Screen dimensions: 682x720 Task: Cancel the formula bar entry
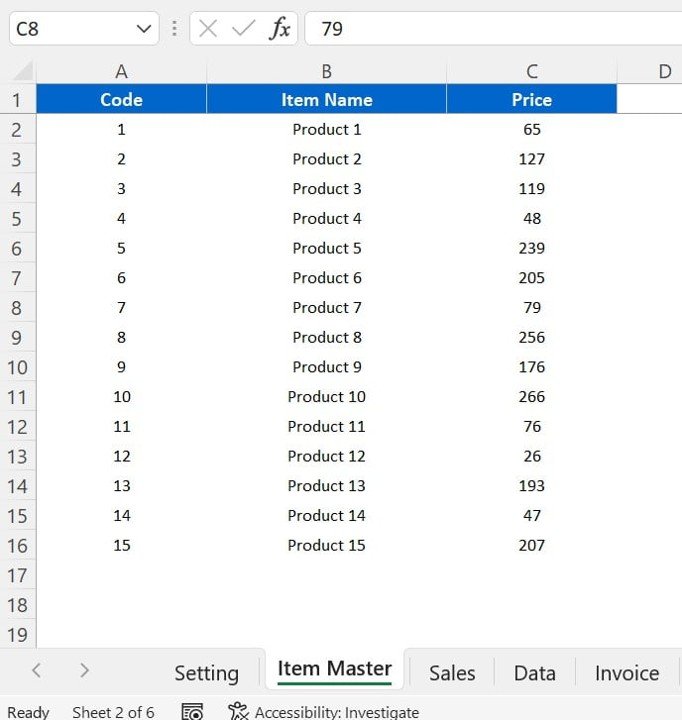(x=208, y=29)
